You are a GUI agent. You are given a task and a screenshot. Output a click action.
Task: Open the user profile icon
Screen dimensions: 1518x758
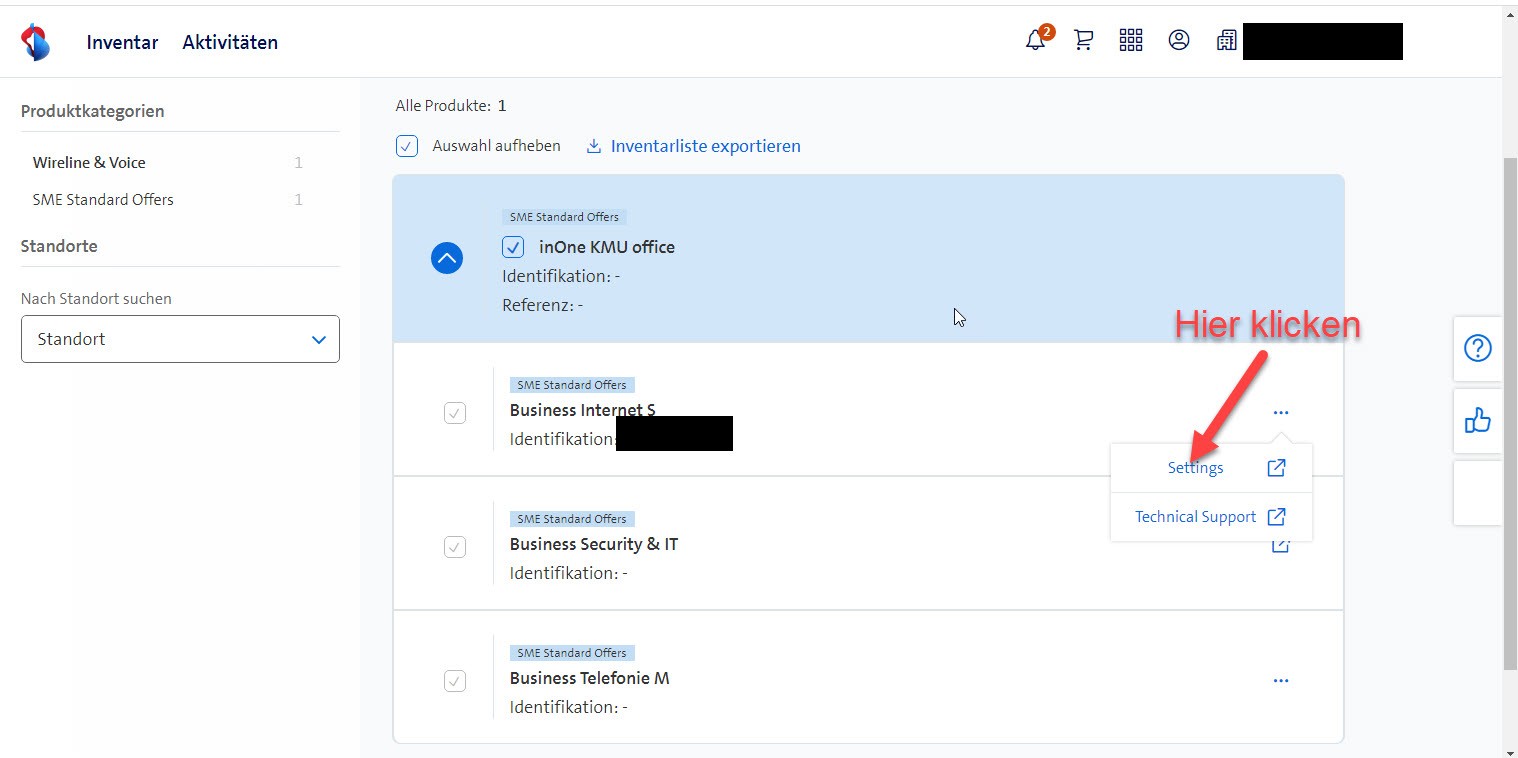[x=1179, y=40]
